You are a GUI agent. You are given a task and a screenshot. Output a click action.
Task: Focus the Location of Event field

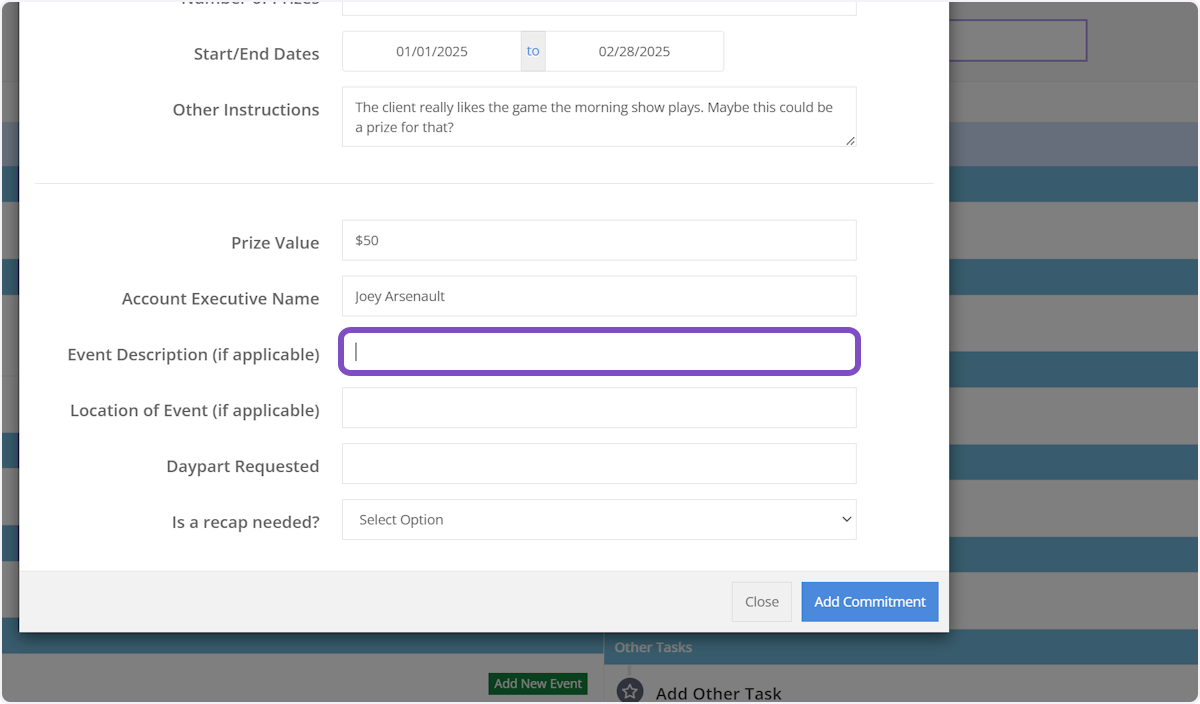coord(599,408)
